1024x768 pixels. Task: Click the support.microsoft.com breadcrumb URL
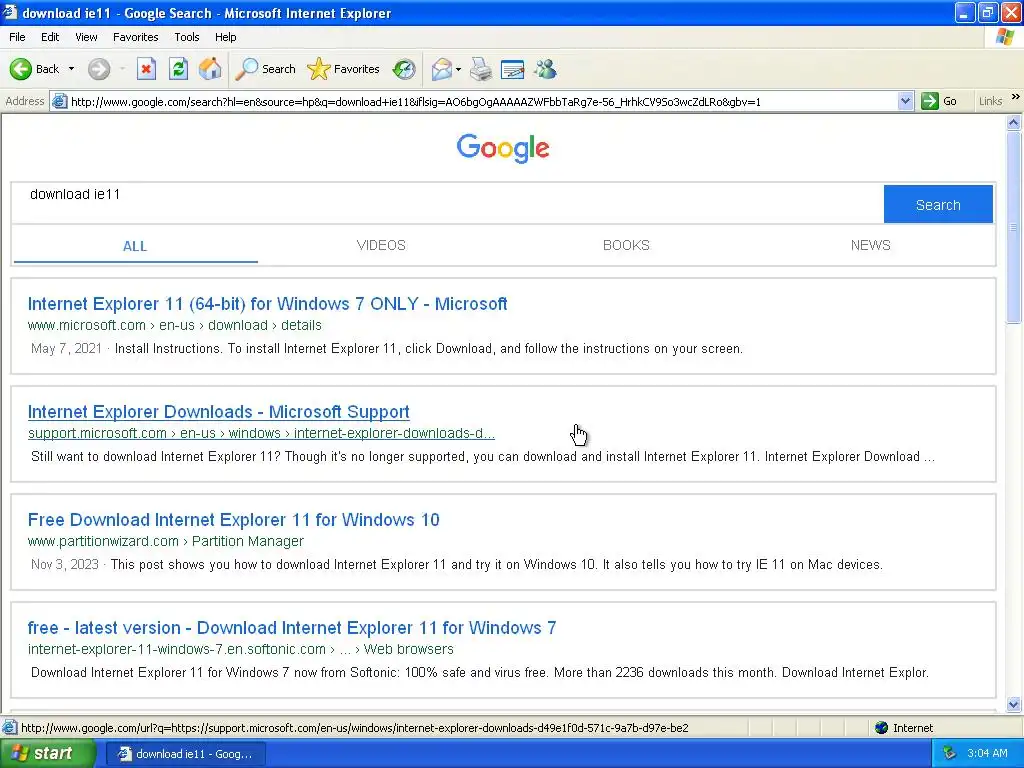[x=261, y=434]
